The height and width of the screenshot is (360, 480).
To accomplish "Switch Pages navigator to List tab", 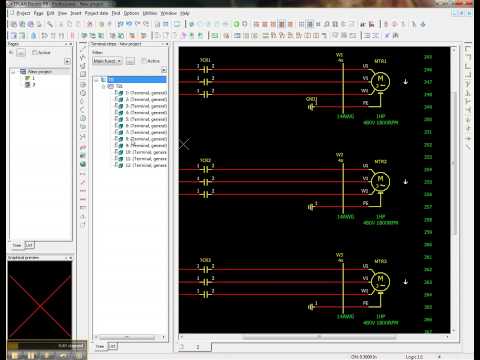I will (x=29, y=245).
